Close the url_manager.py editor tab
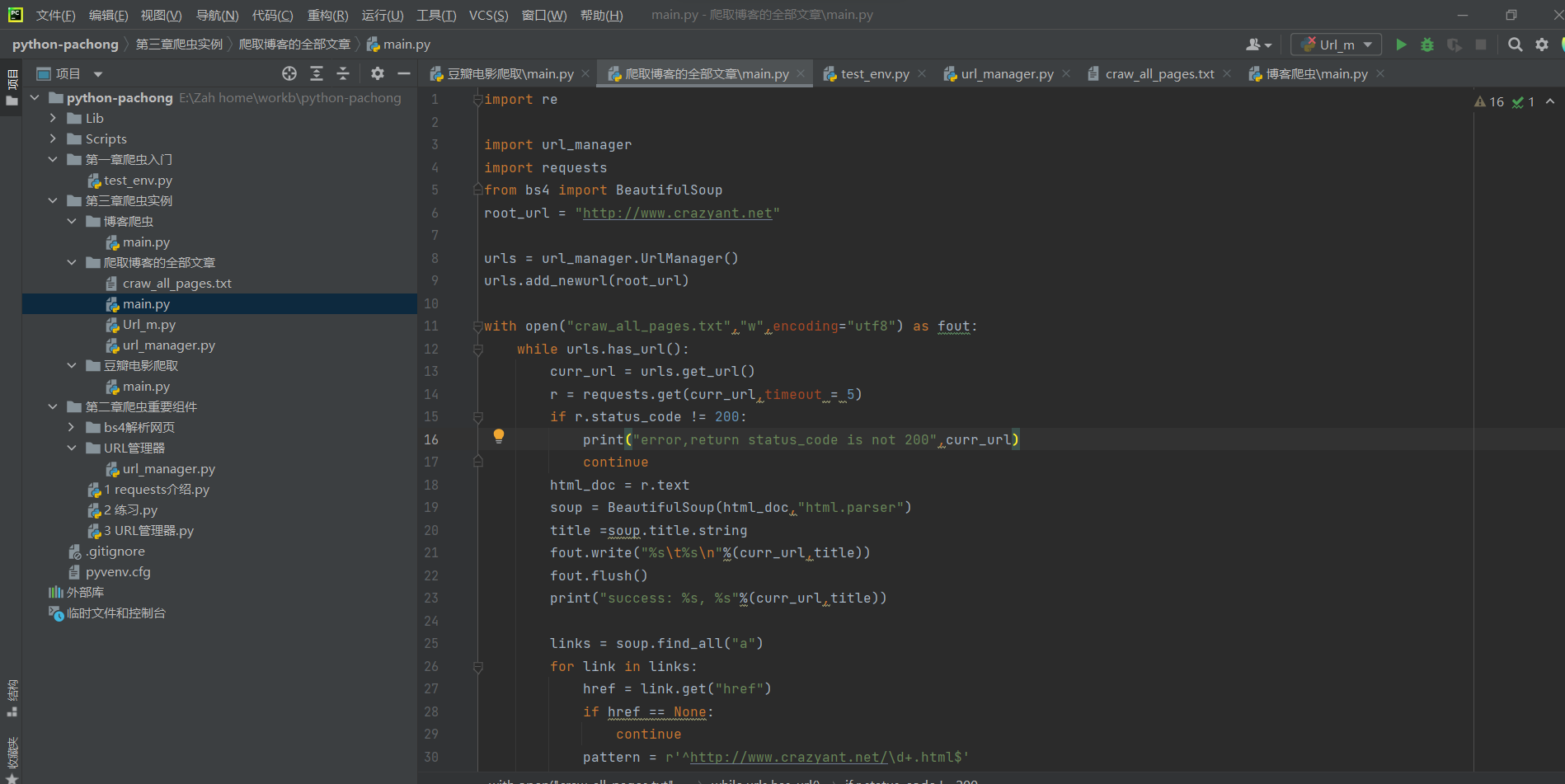The height and width of the screenshot is (784, 1565). [1066, 73]
